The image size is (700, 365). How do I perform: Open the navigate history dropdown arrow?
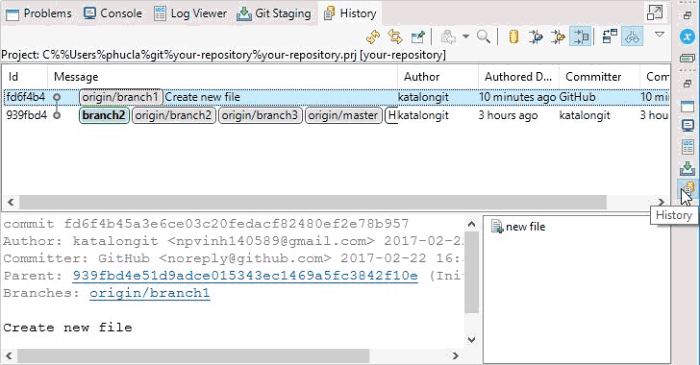click(466, 37)
